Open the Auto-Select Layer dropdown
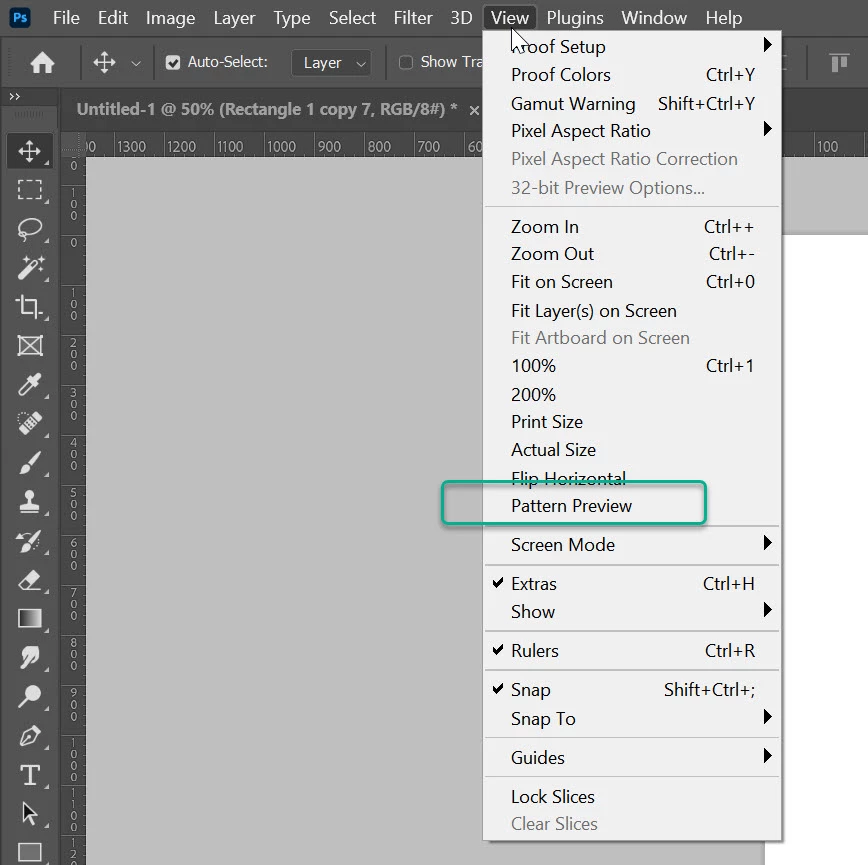The height and width of the screenshot is (865, 868). tap(331, 63)
